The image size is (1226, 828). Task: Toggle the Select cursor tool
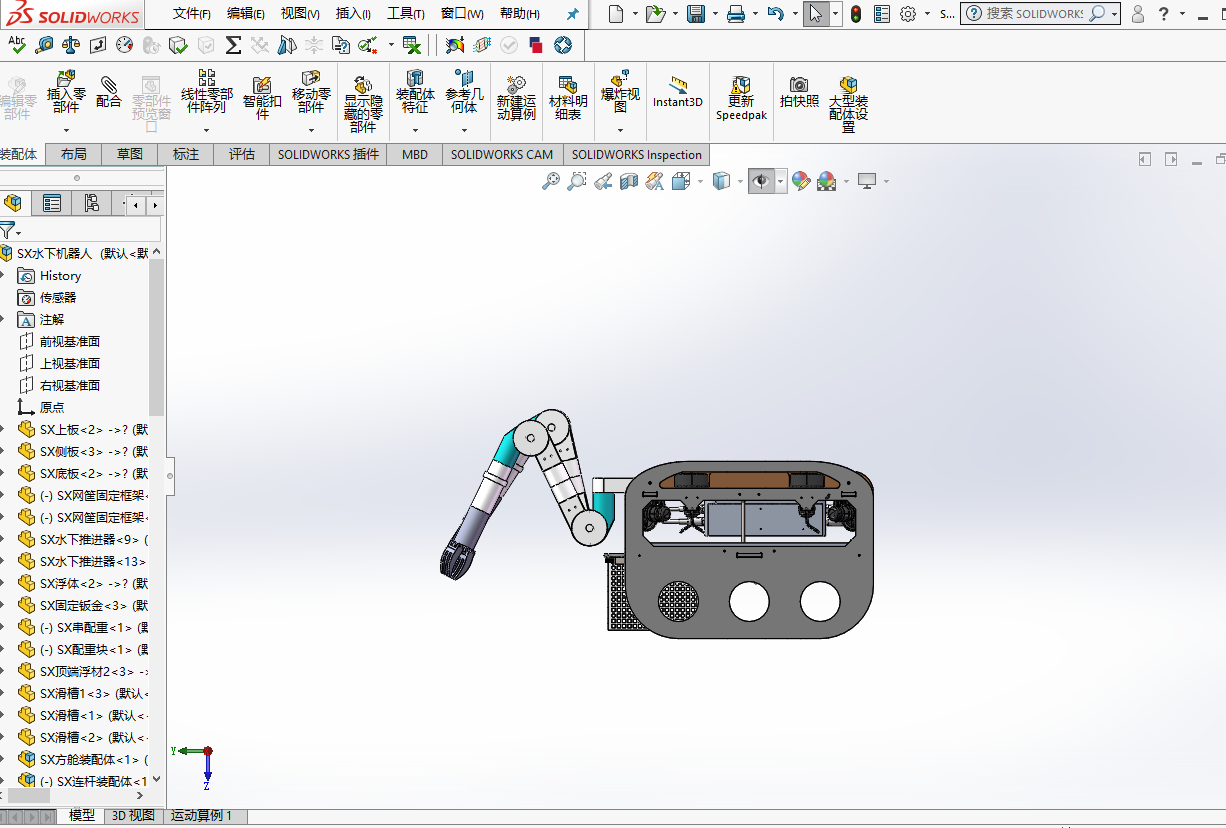click(816, 14)
